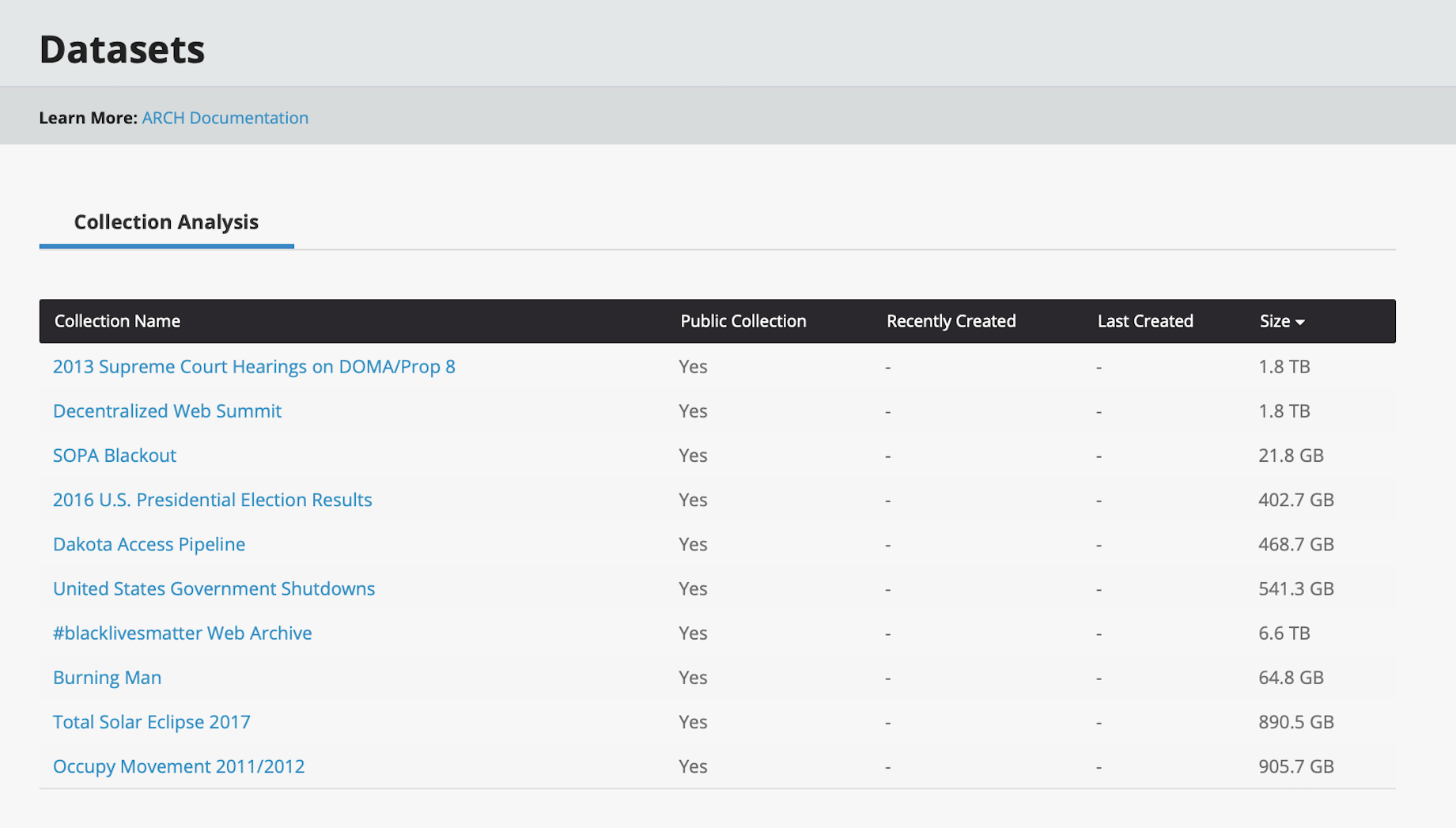Open 2016 U.S. Presidential Election Results collection
The image size is (1456, 828).
pos(212,500)
